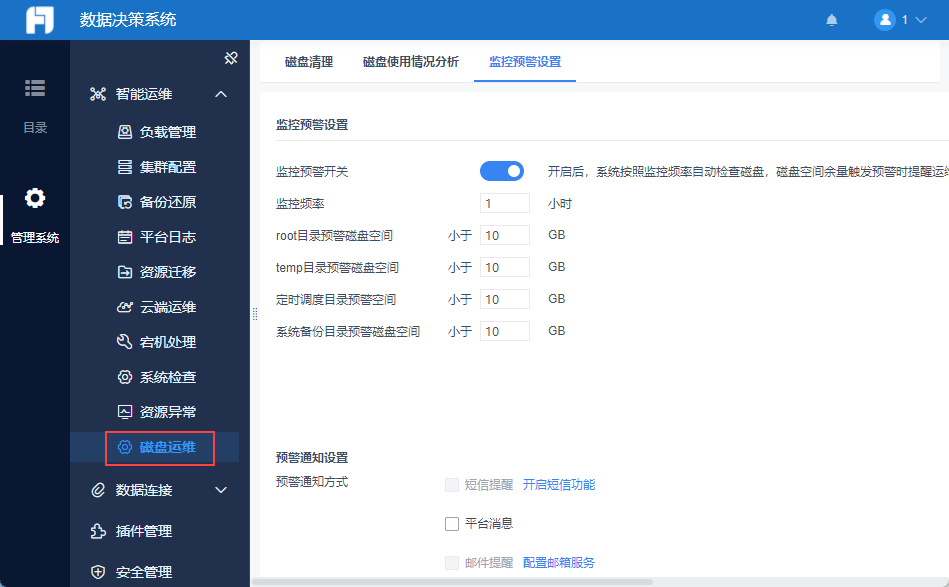The width and height of the screenshot is (949, 587).
Task: Click the root目录预警磁盘空间 input field
Action: pyautogui.click(x=505, y=235)
